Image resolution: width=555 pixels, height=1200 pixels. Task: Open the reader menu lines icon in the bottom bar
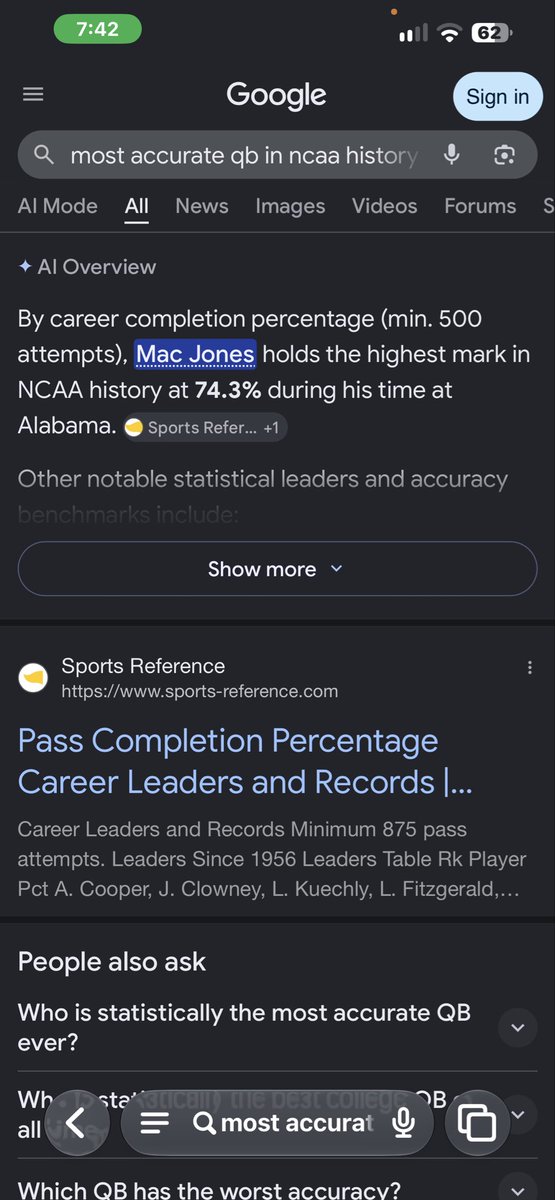click(x=155, y=1123)
